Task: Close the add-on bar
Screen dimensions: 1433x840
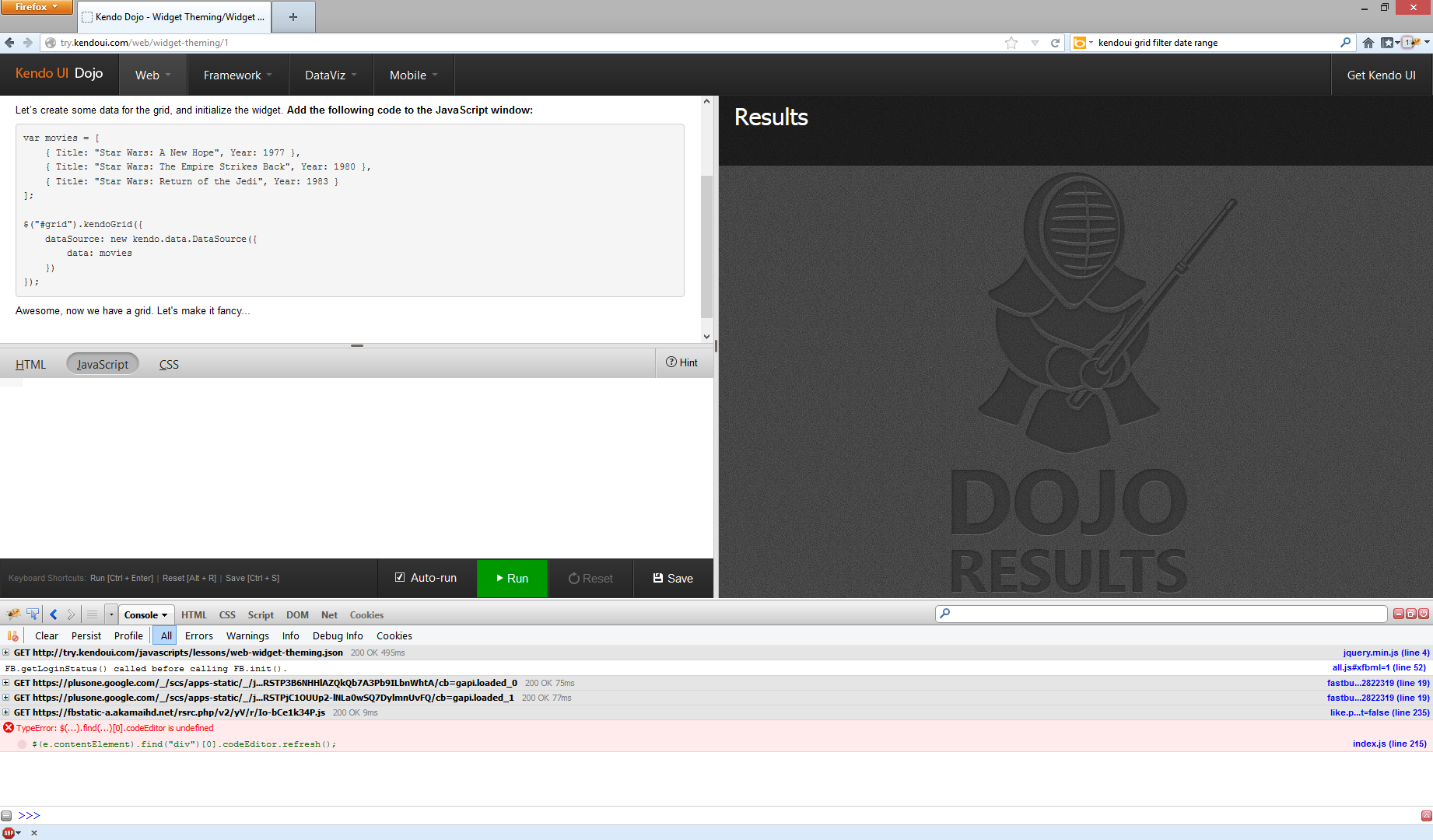Action: [x=34, y=833]
